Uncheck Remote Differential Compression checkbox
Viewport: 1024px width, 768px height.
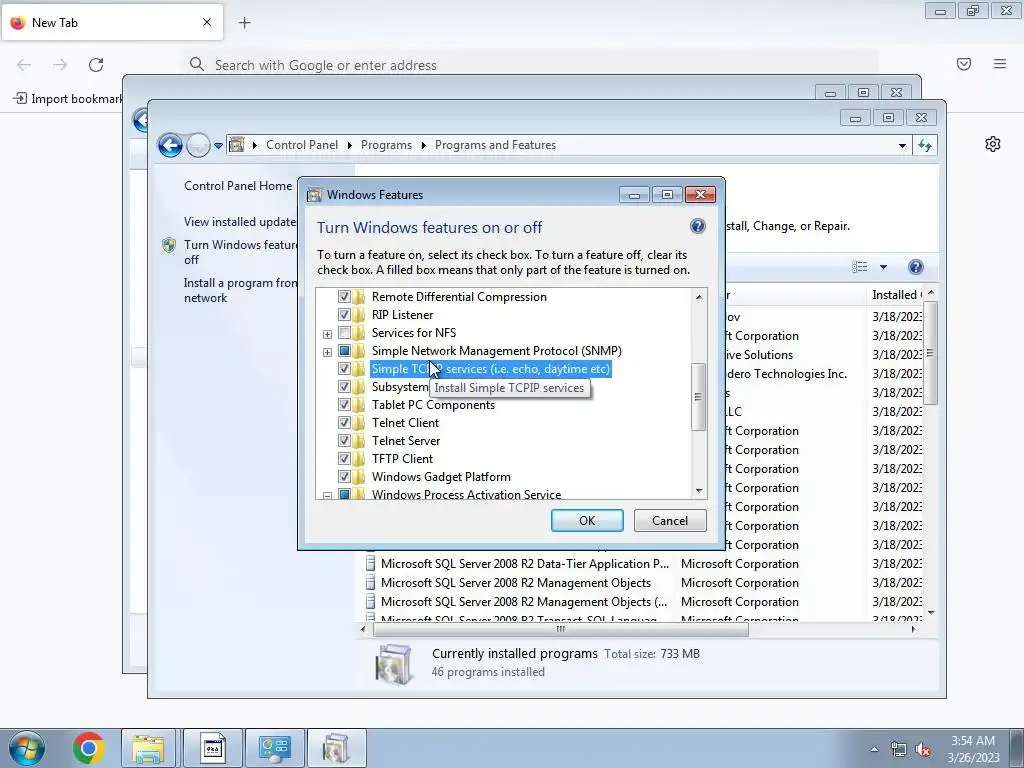tap(344, 296)
